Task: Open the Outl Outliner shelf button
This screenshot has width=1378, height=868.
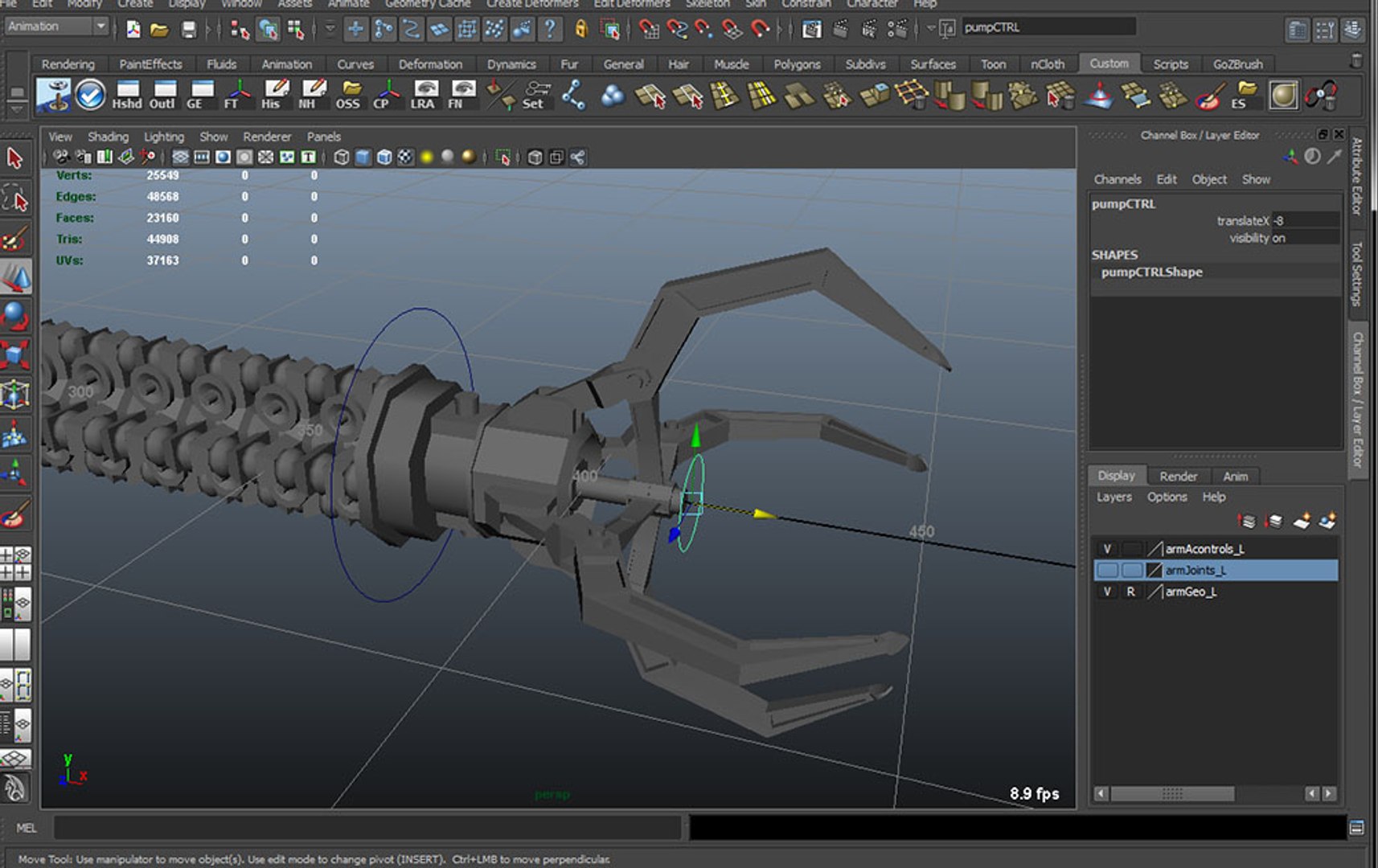Action: click(x=163, y=95)
